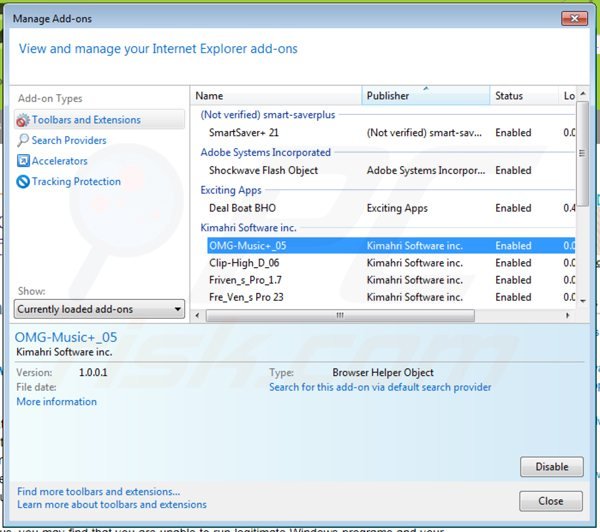Select the Clip-High_D_06 add-on
The width and height of the screenshot is (600, 532).
point(391,263)
